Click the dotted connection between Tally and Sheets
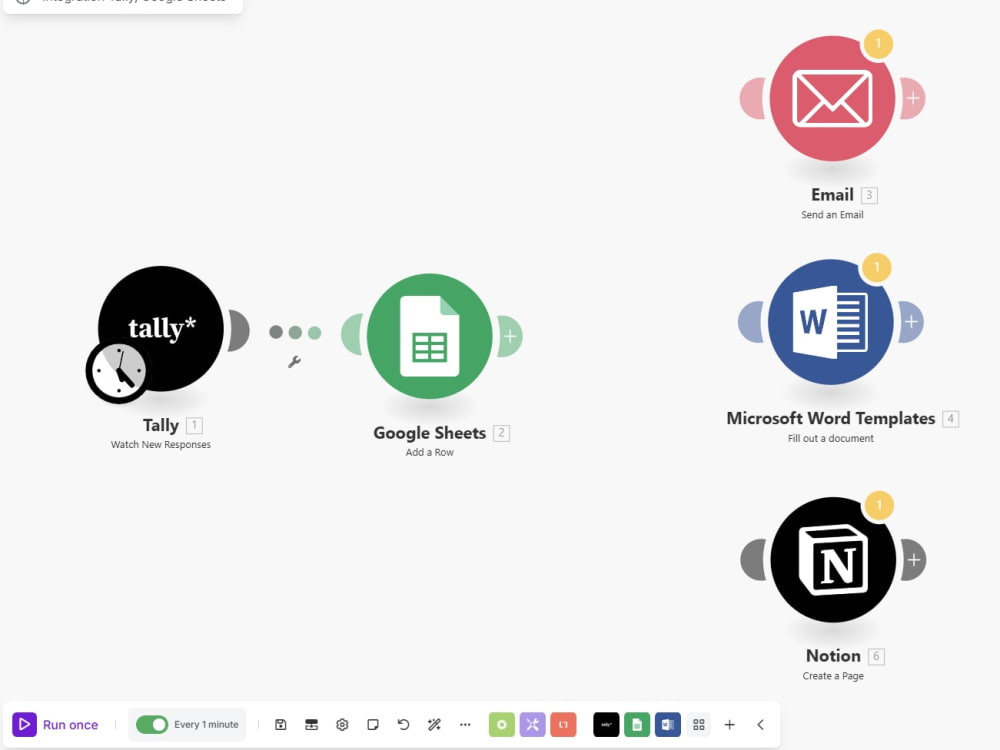The width and height of the screenshot is (1000, 750). (x=295, y=332)
